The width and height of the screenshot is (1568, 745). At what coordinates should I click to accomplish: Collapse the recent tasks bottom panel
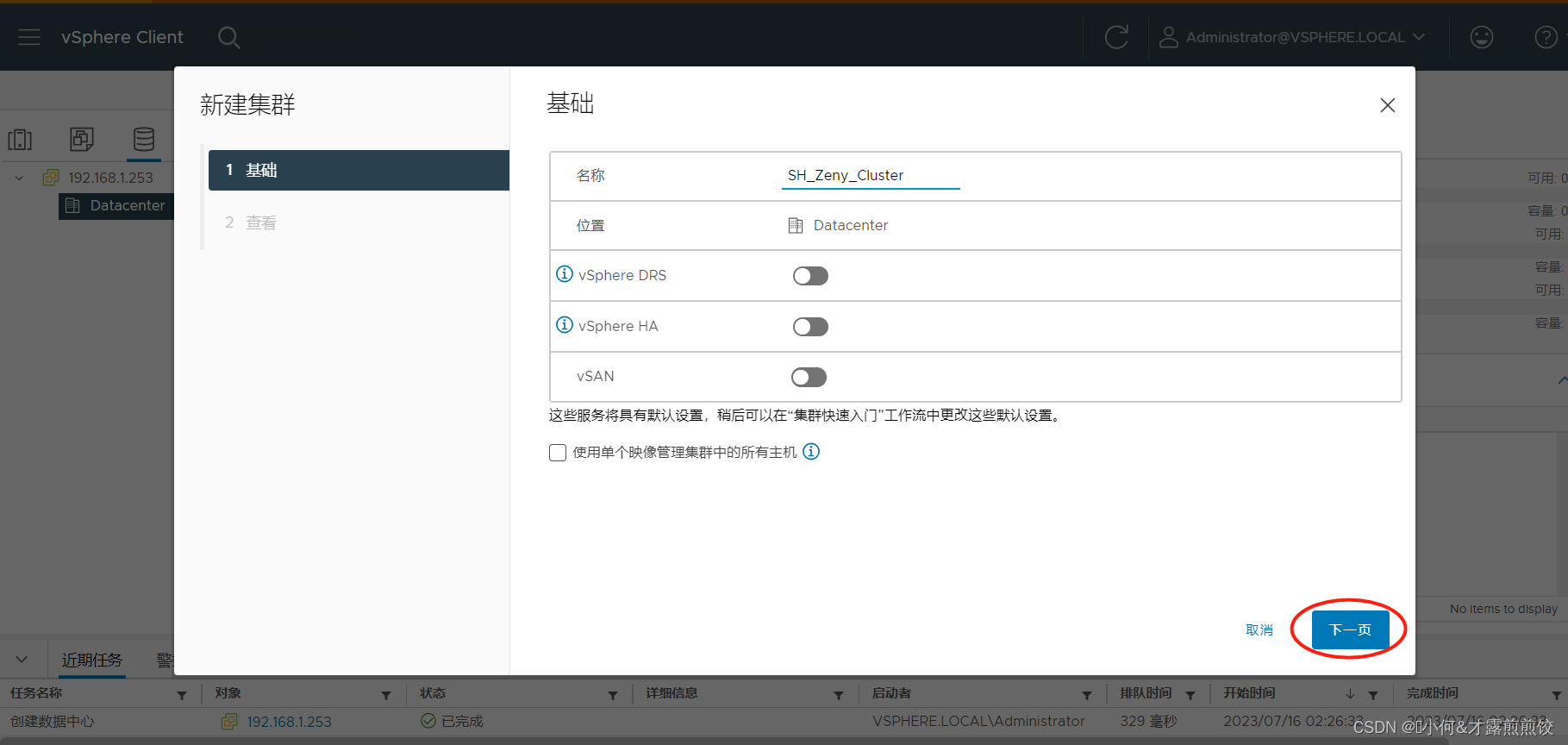coord(22,660)
